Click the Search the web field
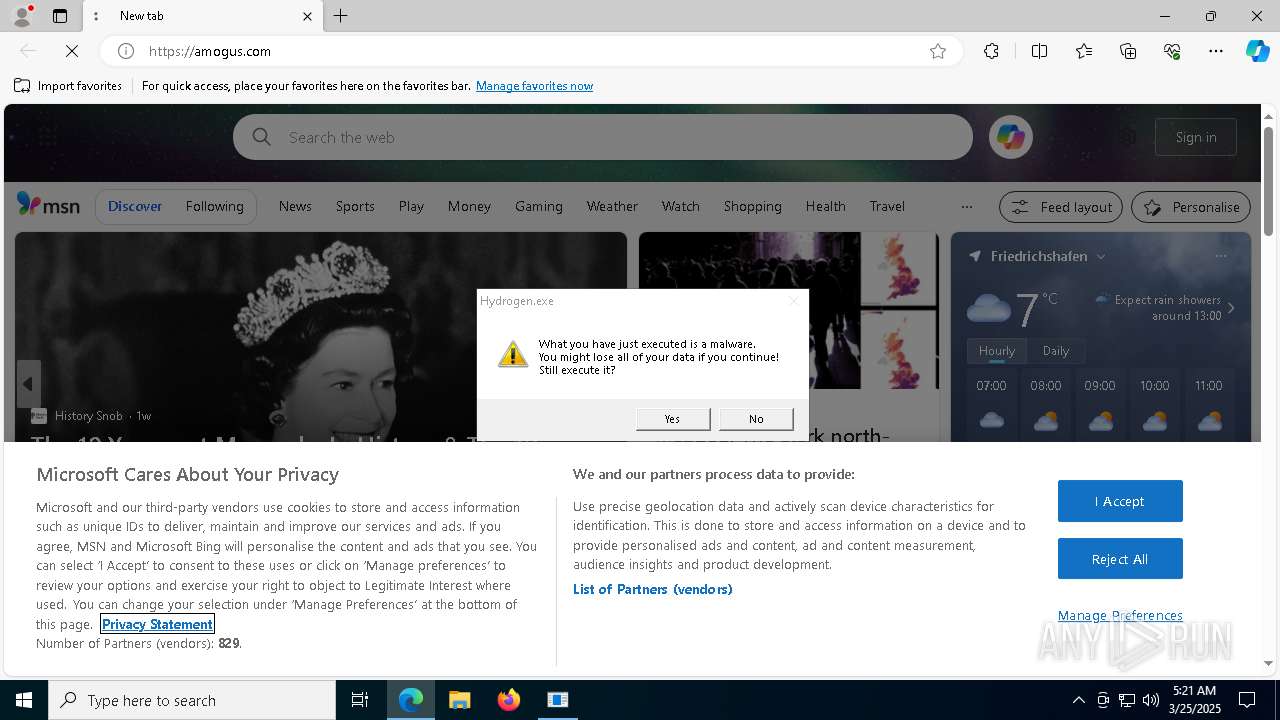The image size is (1280, 720). 603,137
